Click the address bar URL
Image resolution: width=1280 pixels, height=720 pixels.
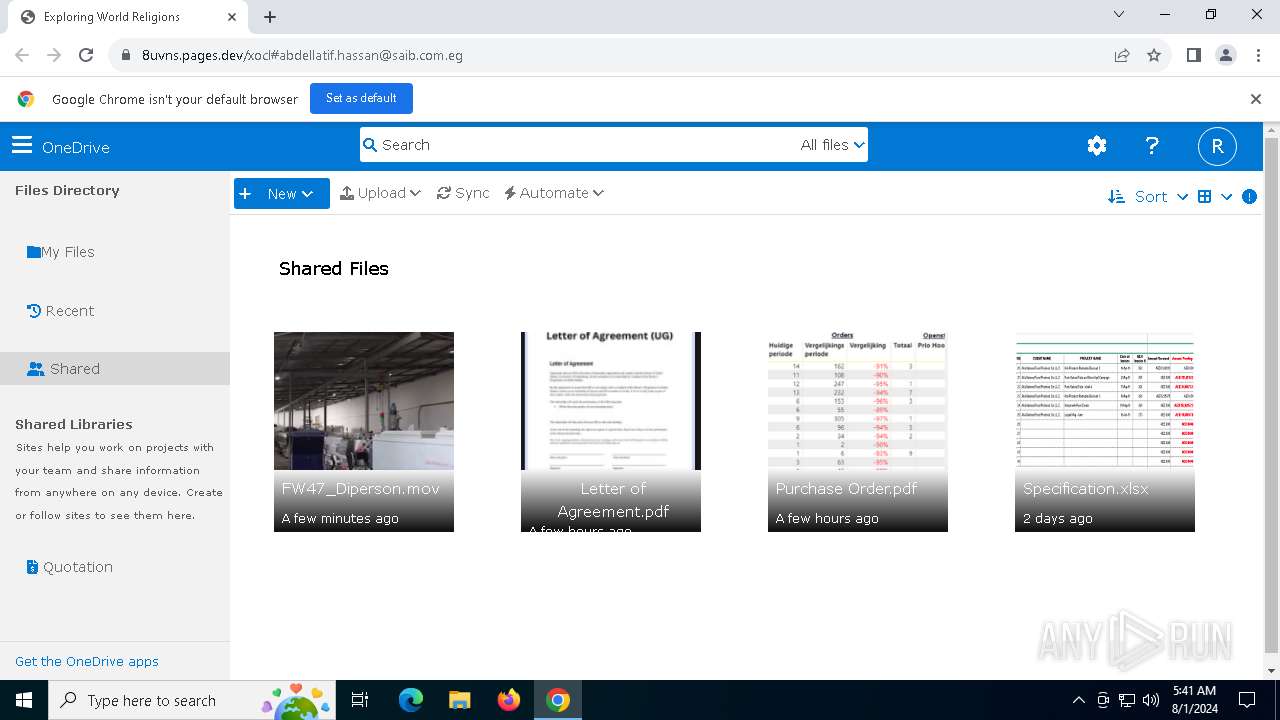point(302,55)
